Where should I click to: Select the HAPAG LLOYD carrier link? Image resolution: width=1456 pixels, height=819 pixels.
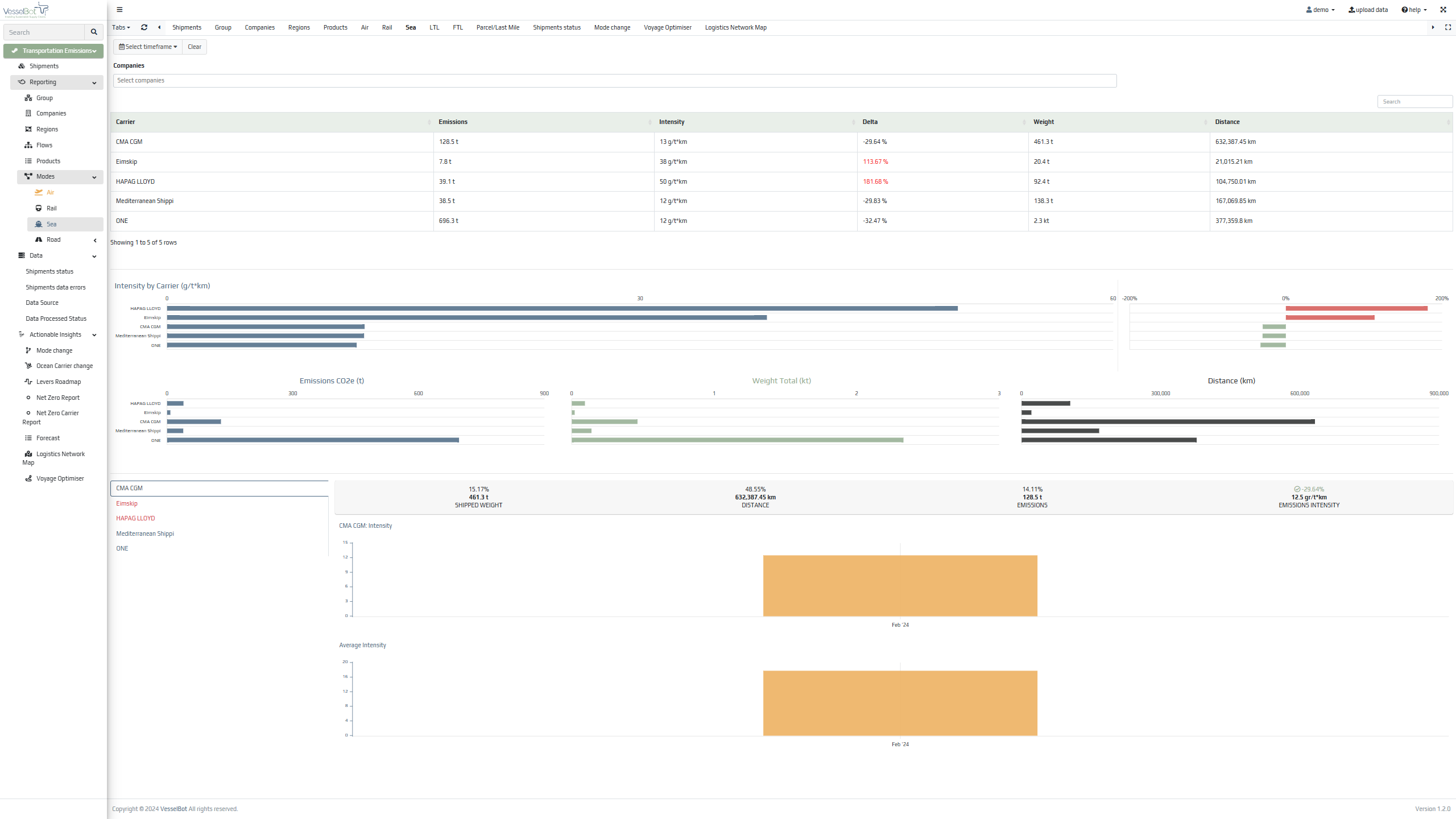click(135, 518)
